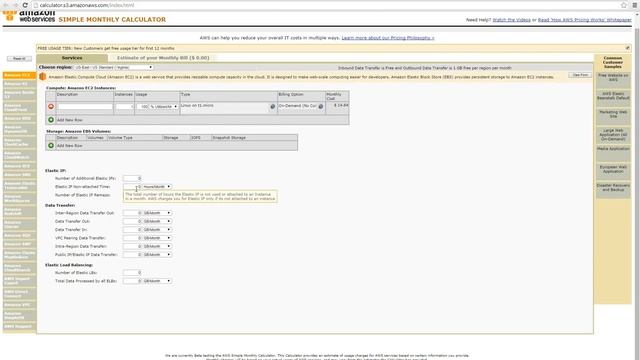
Task: Select AWS Support in the service sidebar
Action: (19, 327)
